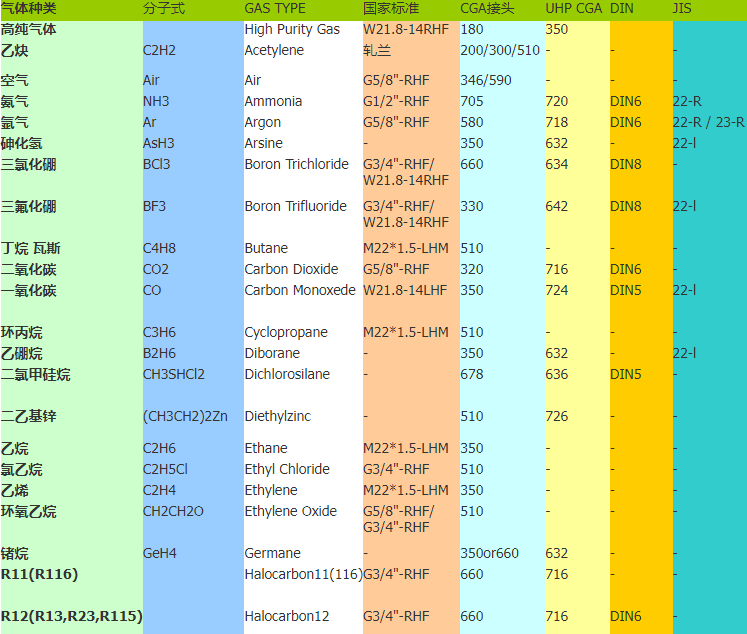Viewport: 747px width, 634px height.
Task: Click the 'C3H6' formula cell
Action: coord(159,332)
